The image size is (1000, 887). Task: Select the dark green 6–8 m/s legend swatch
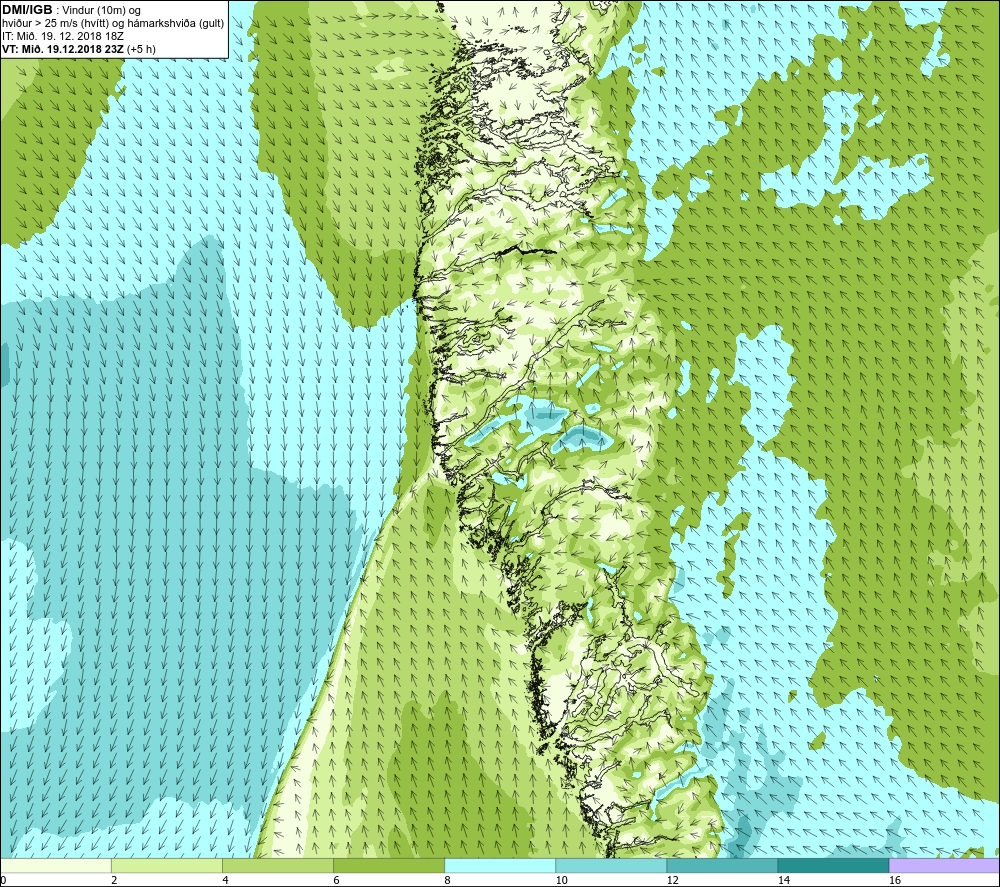(x=389, y=866)
